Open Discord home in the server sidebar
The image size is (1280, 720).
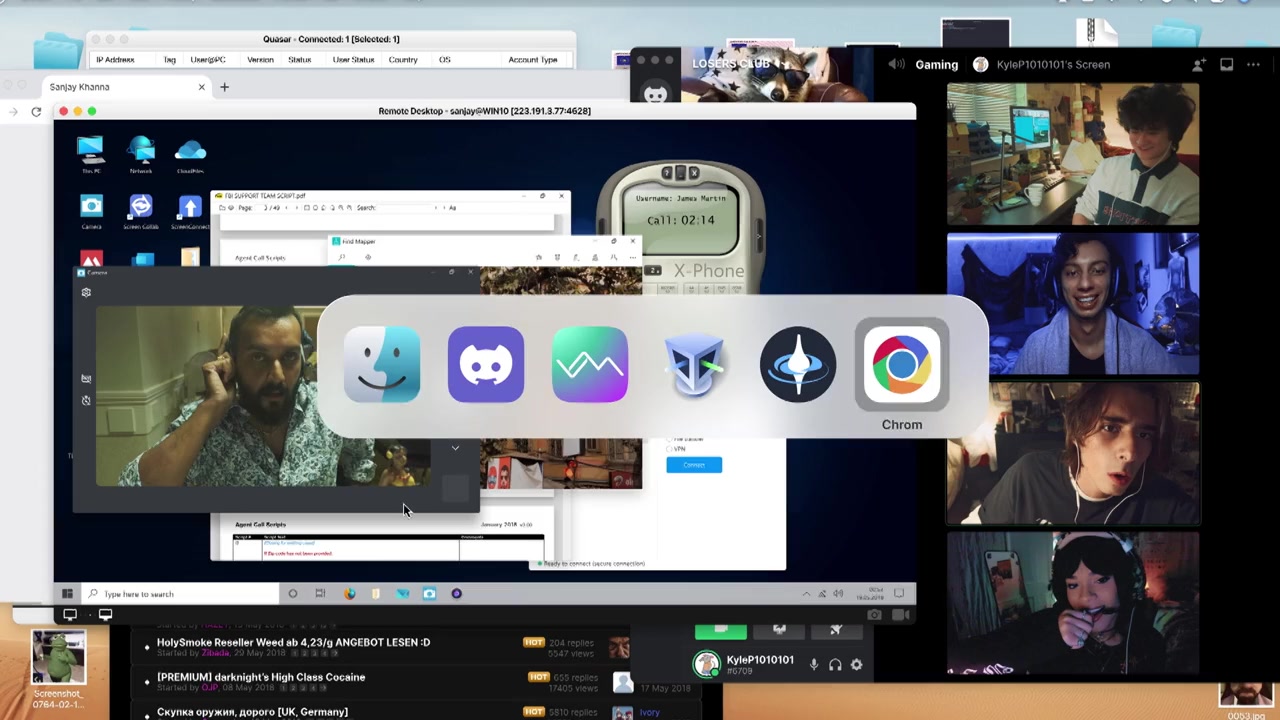pos(655,94)
